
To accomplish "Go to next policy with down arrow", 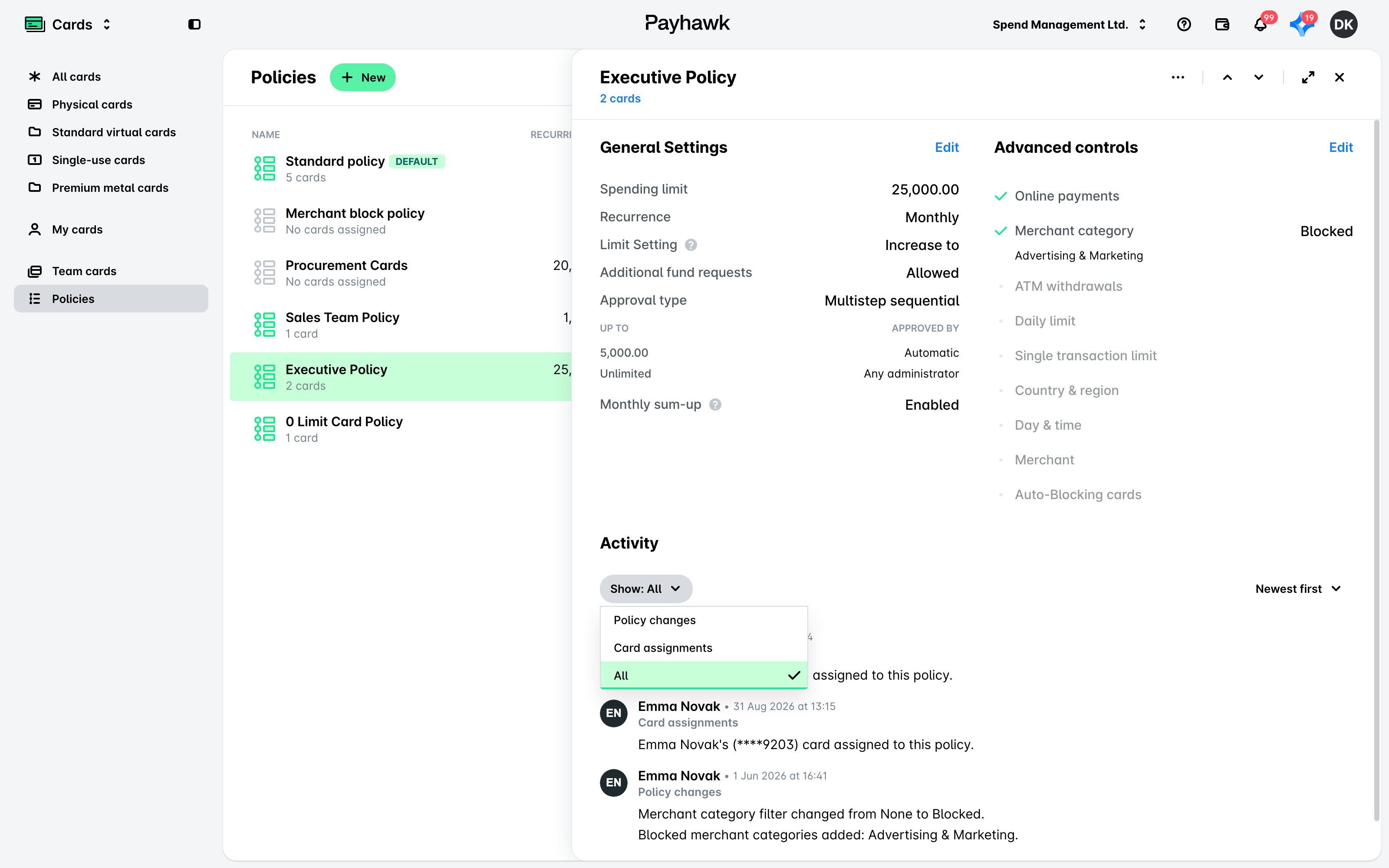I will point(1259,77).
